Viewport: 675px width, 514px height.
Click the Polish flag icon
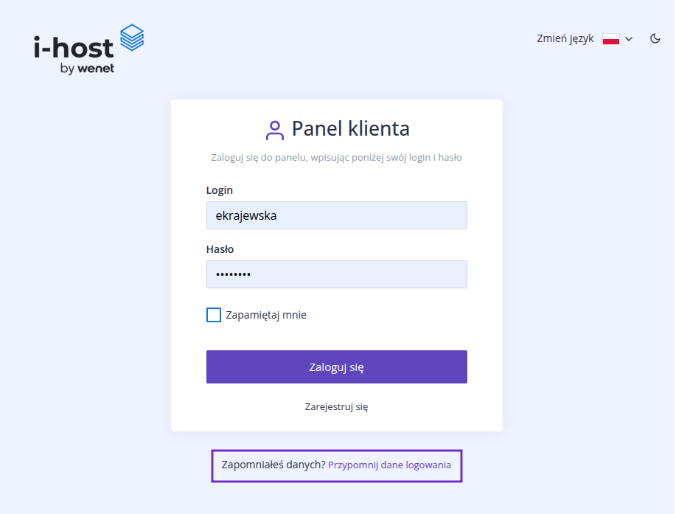click(x=611, y=39)
